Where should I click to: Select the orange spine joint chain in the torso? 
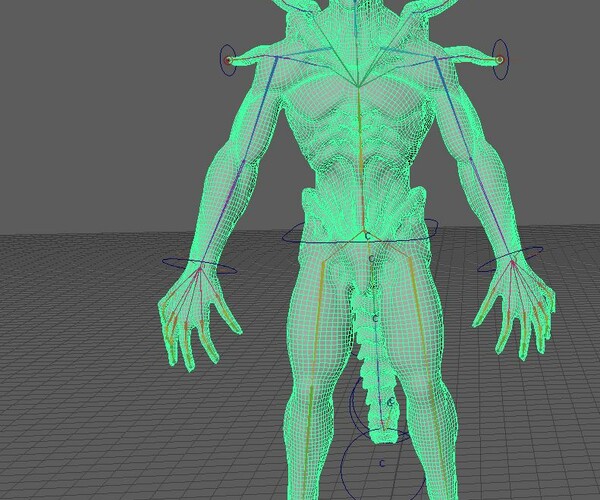click(360, 161)
